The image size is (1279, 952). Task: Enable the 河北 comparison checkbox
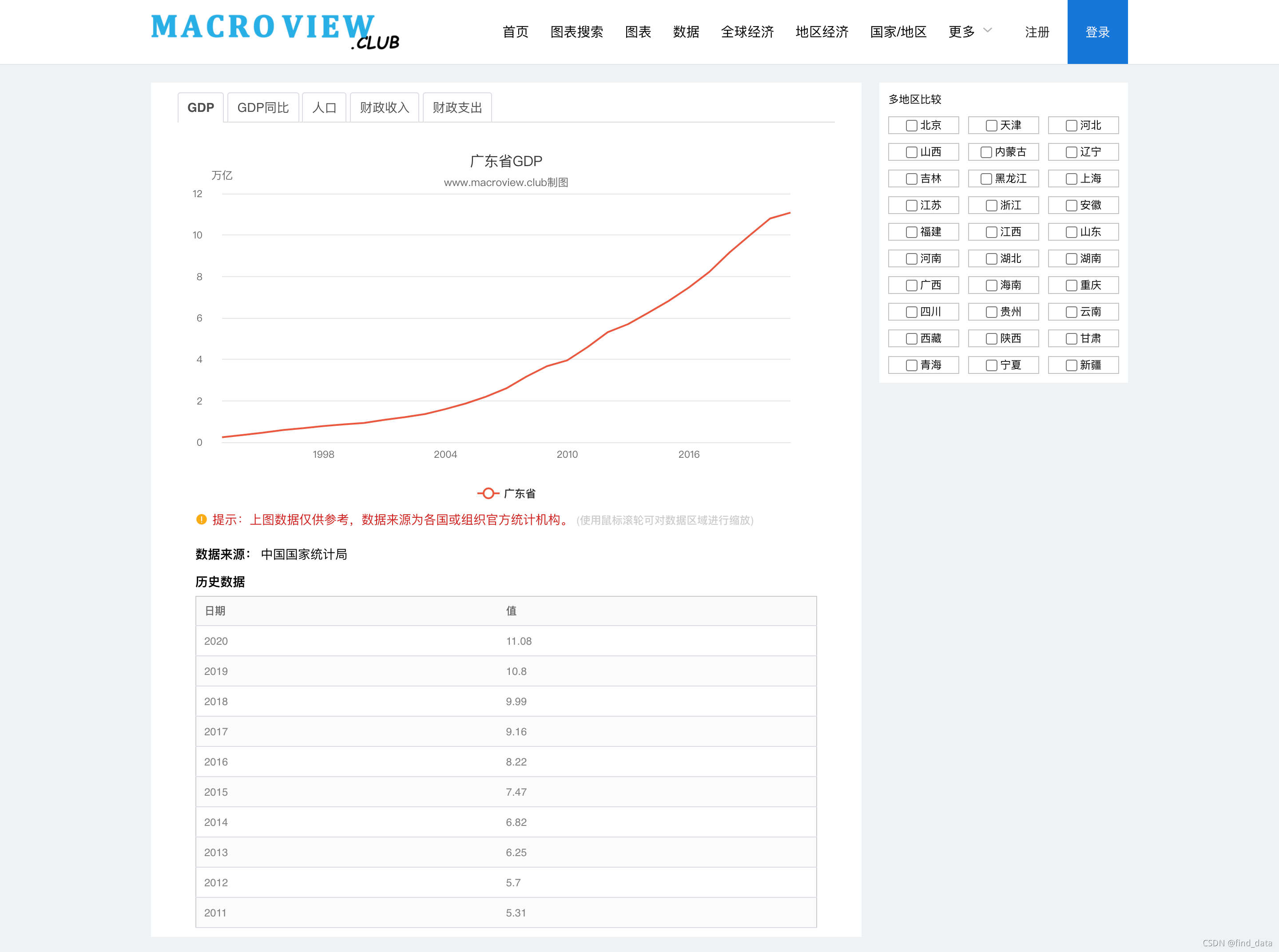pyautogui.click(x=1071, y=126)
